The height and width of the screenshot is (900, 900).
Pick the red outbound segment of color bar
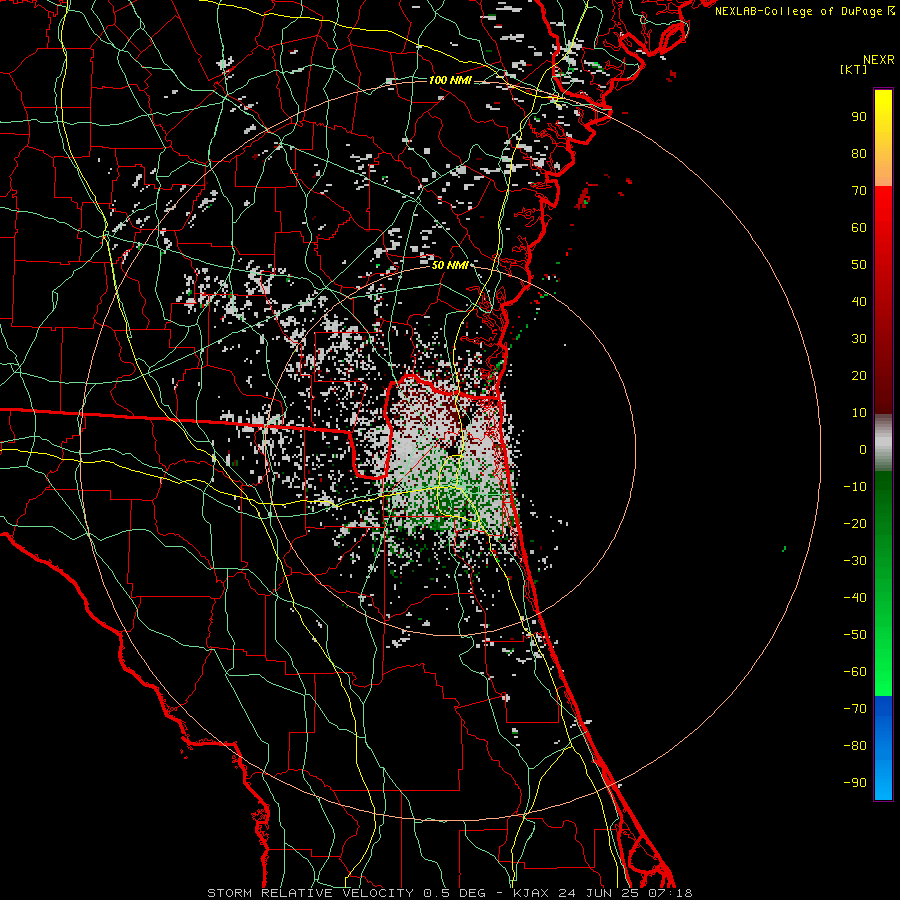point(883,300)
